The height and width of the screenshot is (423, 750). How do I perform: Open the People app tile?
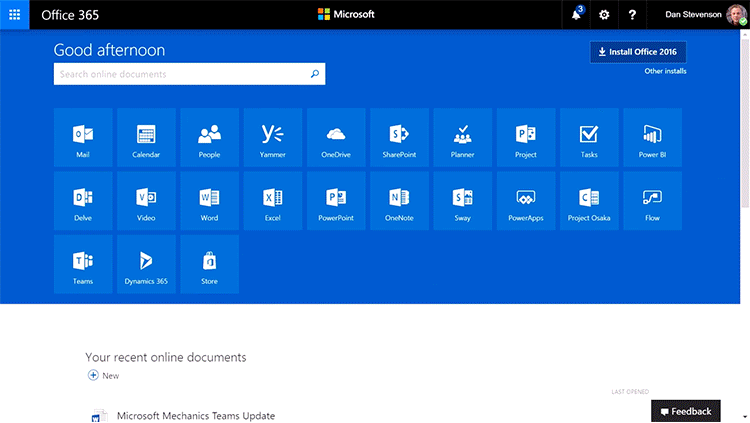pos(210,137)
